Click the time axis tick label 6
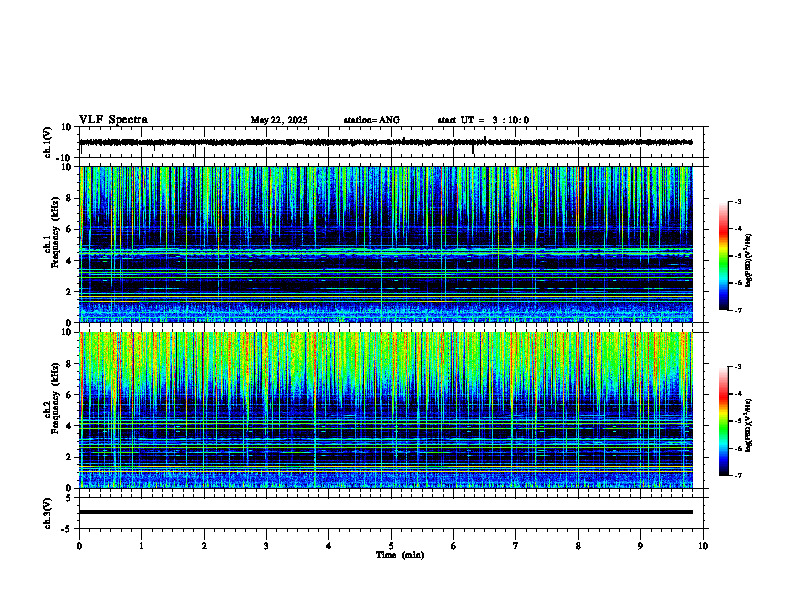The height and width of the screenshot is (612, 792). (454, 546)
